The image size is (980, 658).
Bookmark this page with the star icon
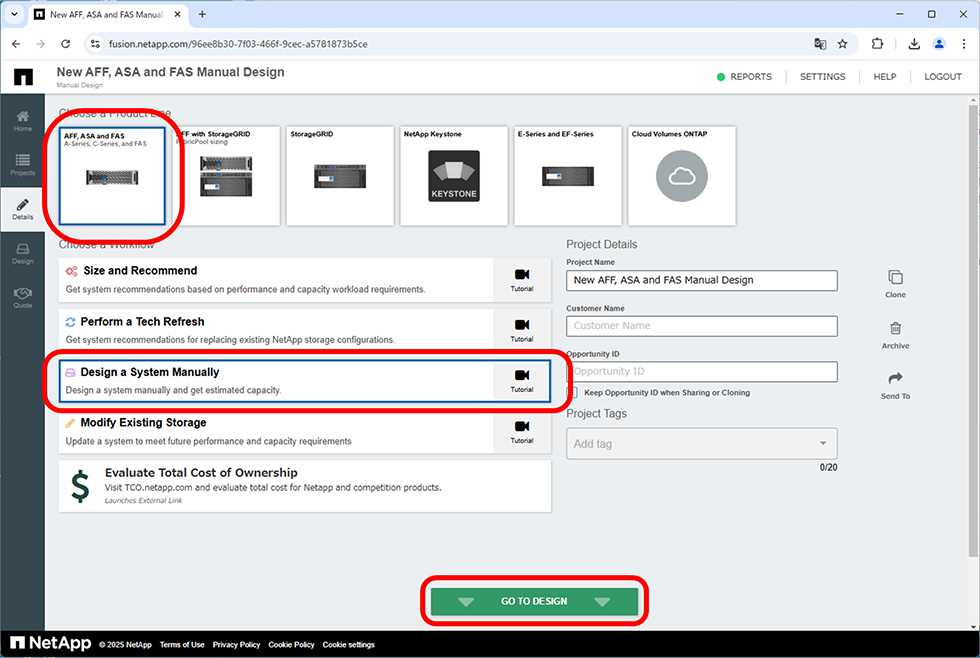[842, 44]
